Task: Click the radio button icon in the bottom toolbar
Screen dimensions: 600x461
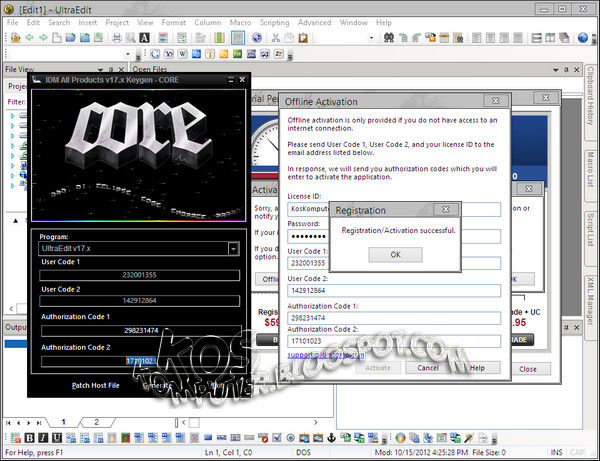Action: point(290,438)
